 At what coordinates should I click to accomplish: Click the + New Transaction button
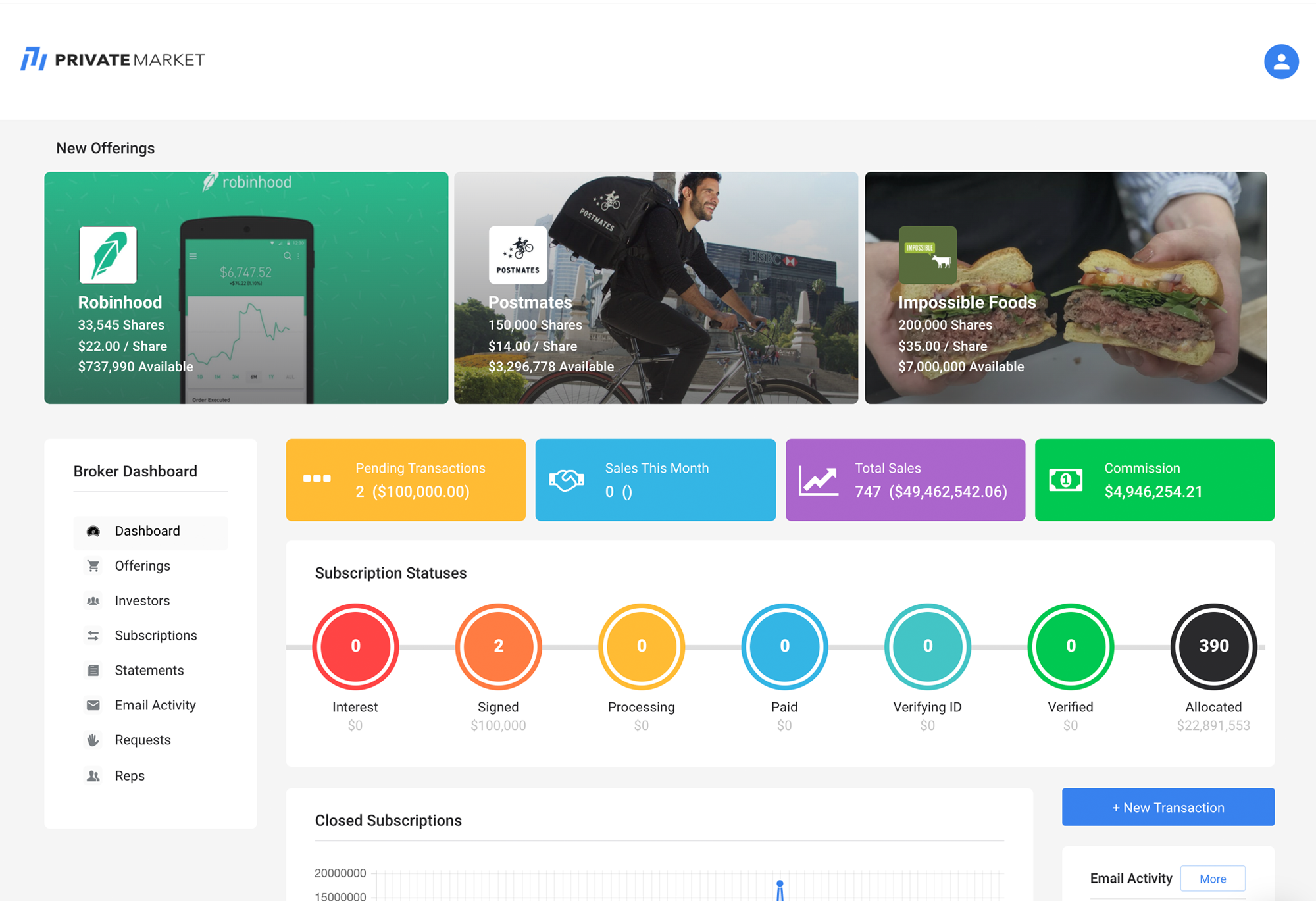point(1168,807)
